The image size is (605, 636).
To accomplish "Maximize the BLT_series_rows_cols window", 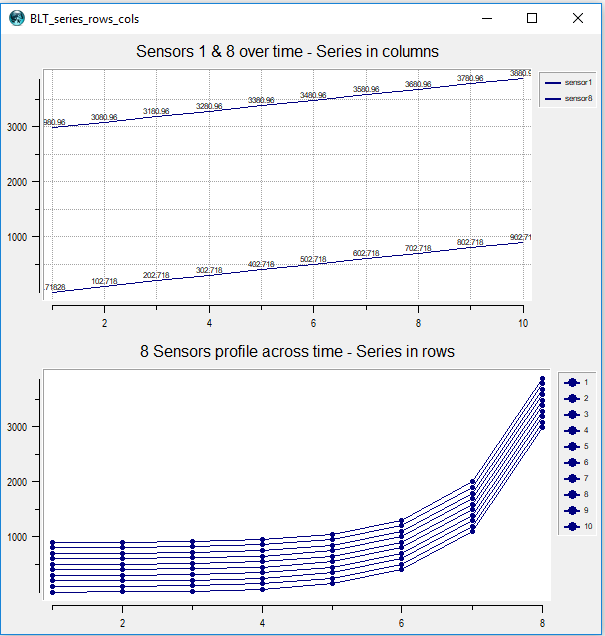I will coord(532,18).
